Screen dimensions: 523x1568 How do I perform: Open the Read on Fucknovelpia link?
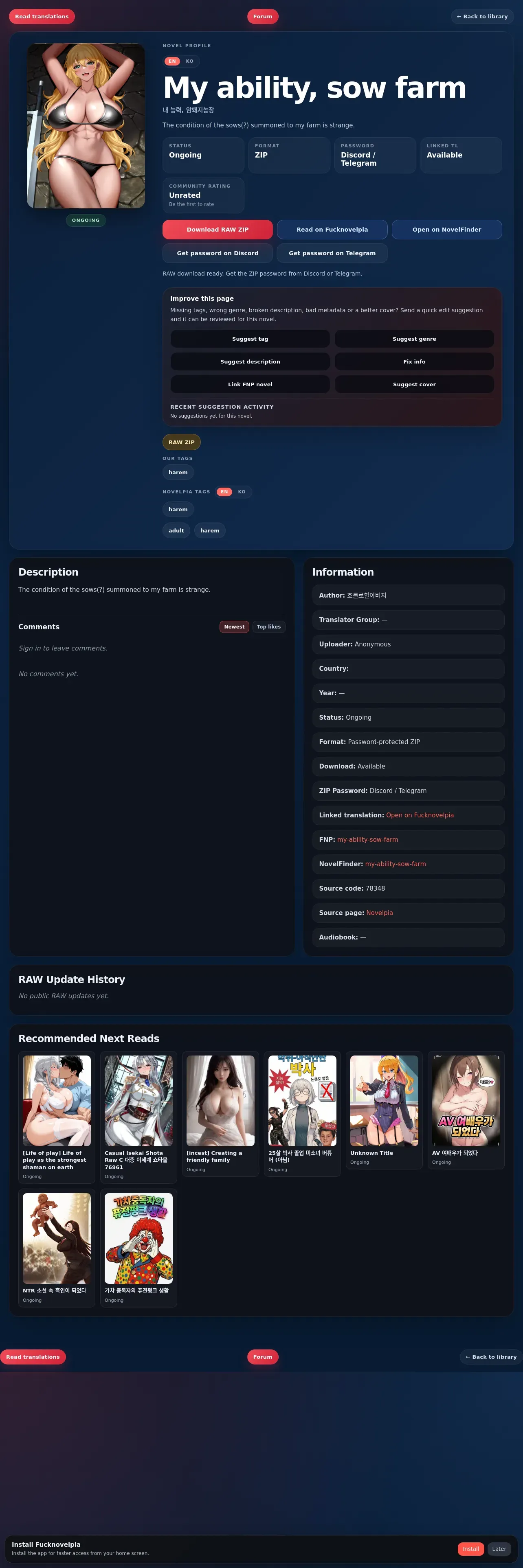coord(332,230)
